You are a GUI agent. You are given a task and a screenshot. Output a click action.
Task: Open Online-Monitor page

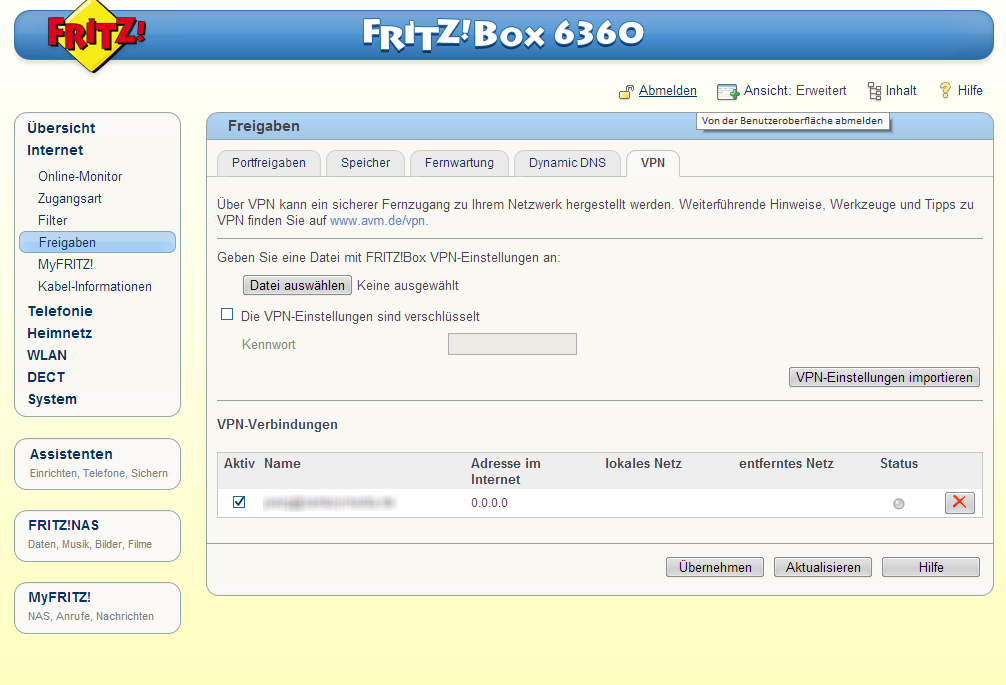click(x=80, y=176)
